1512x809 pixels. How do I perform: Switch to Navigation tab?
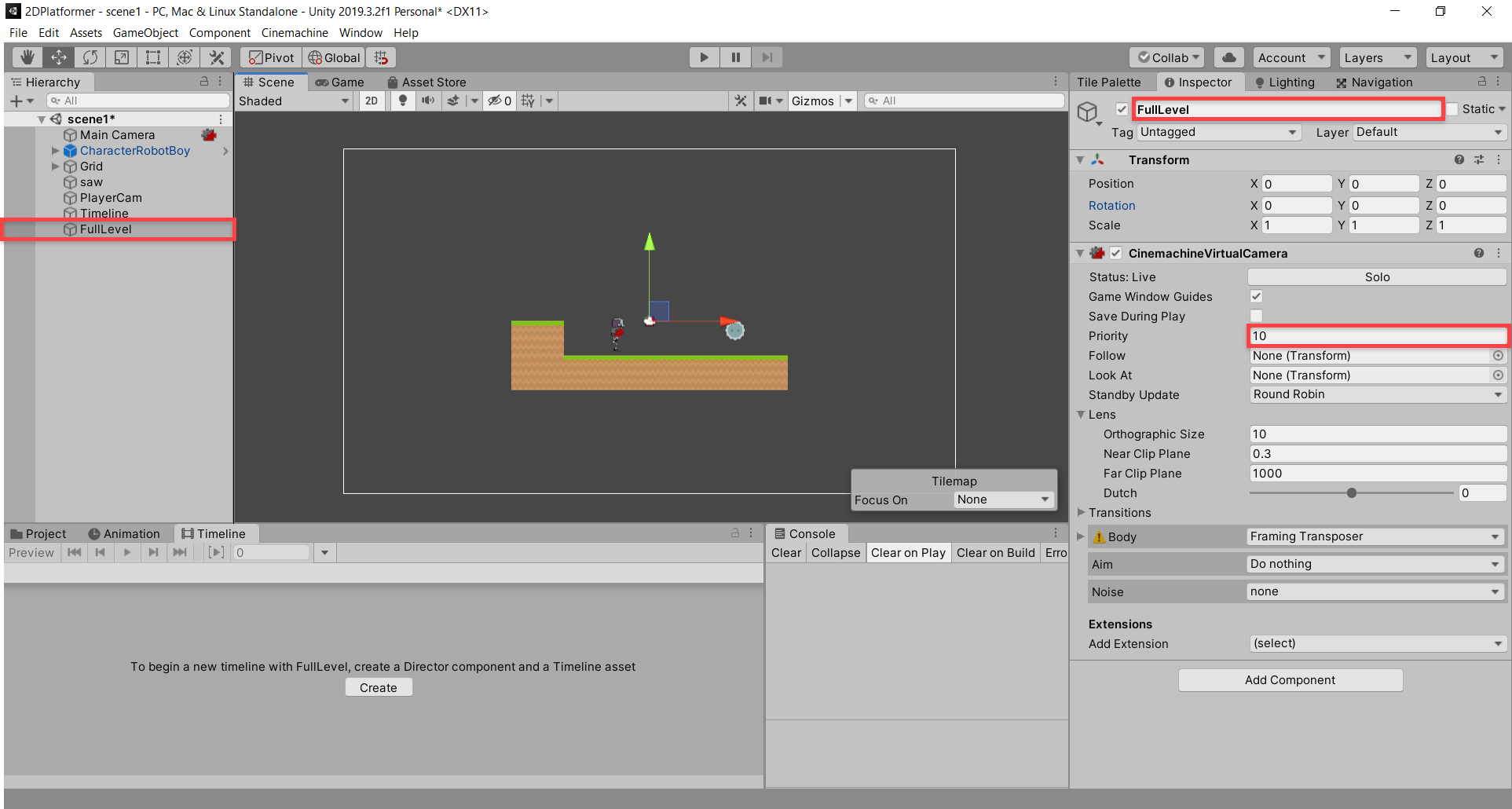pyautogui.click(x=1375, y=82)
